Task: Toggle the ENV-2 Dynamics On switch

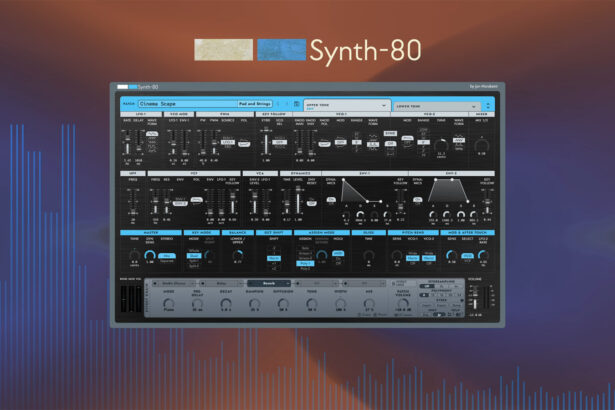Action: pos(417,200)
